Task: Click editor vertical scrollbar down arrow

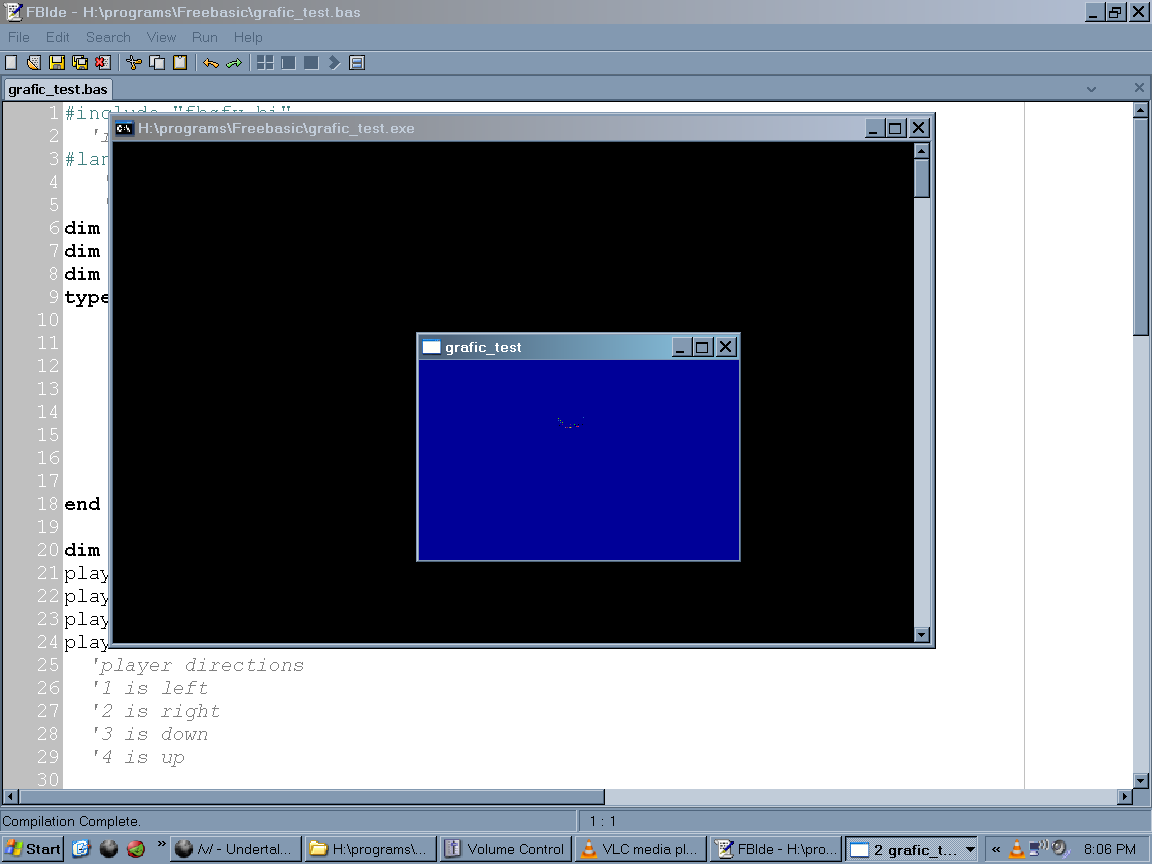Action: tap(1140, 780)
